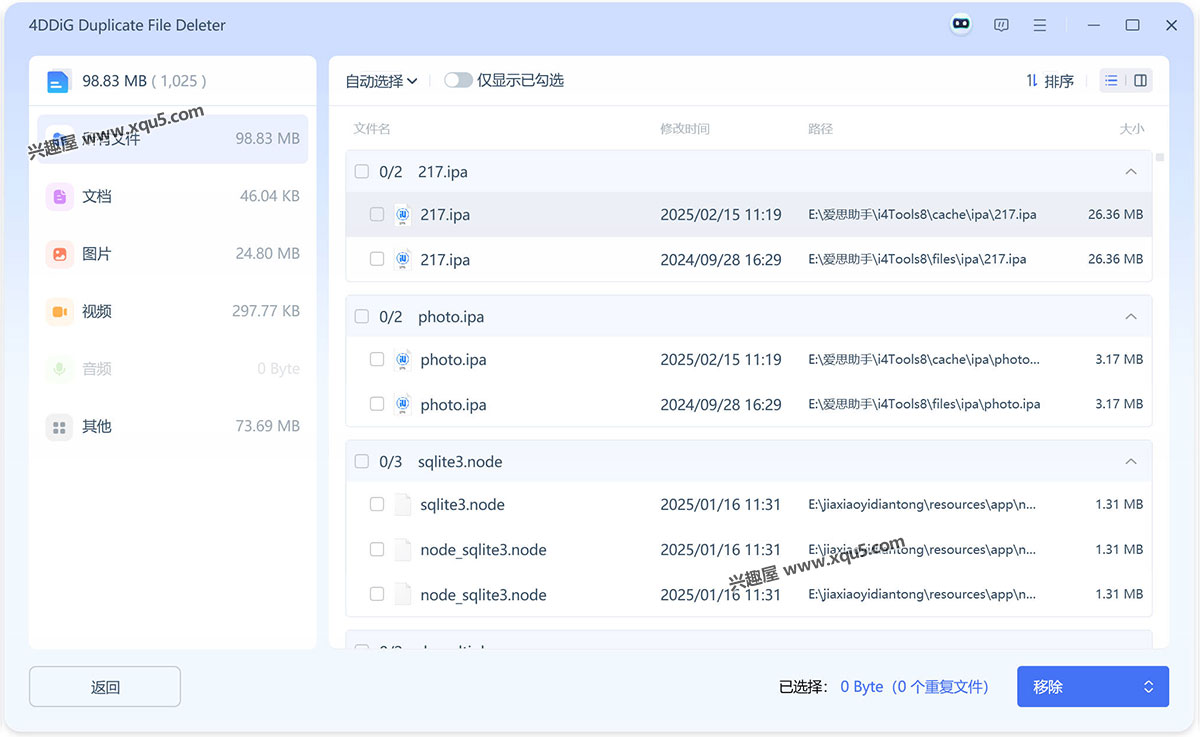Click the 图片 category icon
Image resolution: width=1200 pixels, height=737 pixels.
tap(60, 254)
